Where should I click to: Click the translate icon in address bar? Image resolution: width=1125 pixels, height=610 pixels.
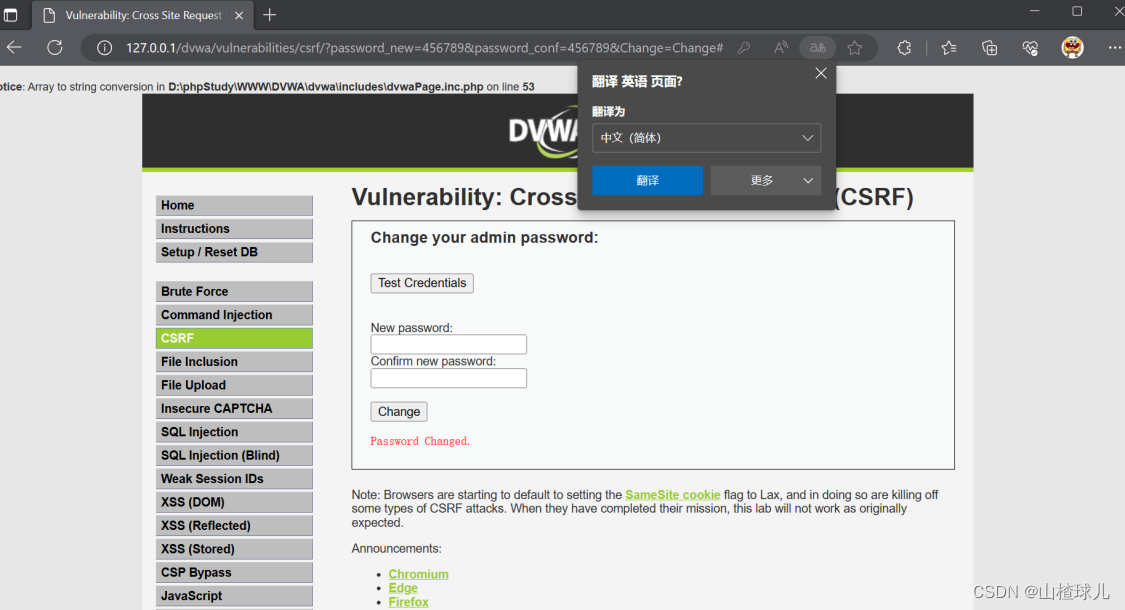[x=818, y=48]
